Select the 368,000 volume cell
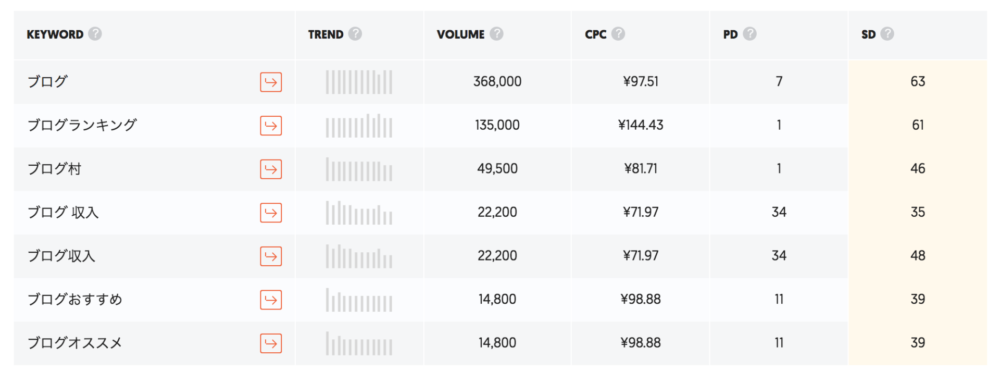Image resolution: width=1000 pixels, height=382 pixels. click(497, 82)
